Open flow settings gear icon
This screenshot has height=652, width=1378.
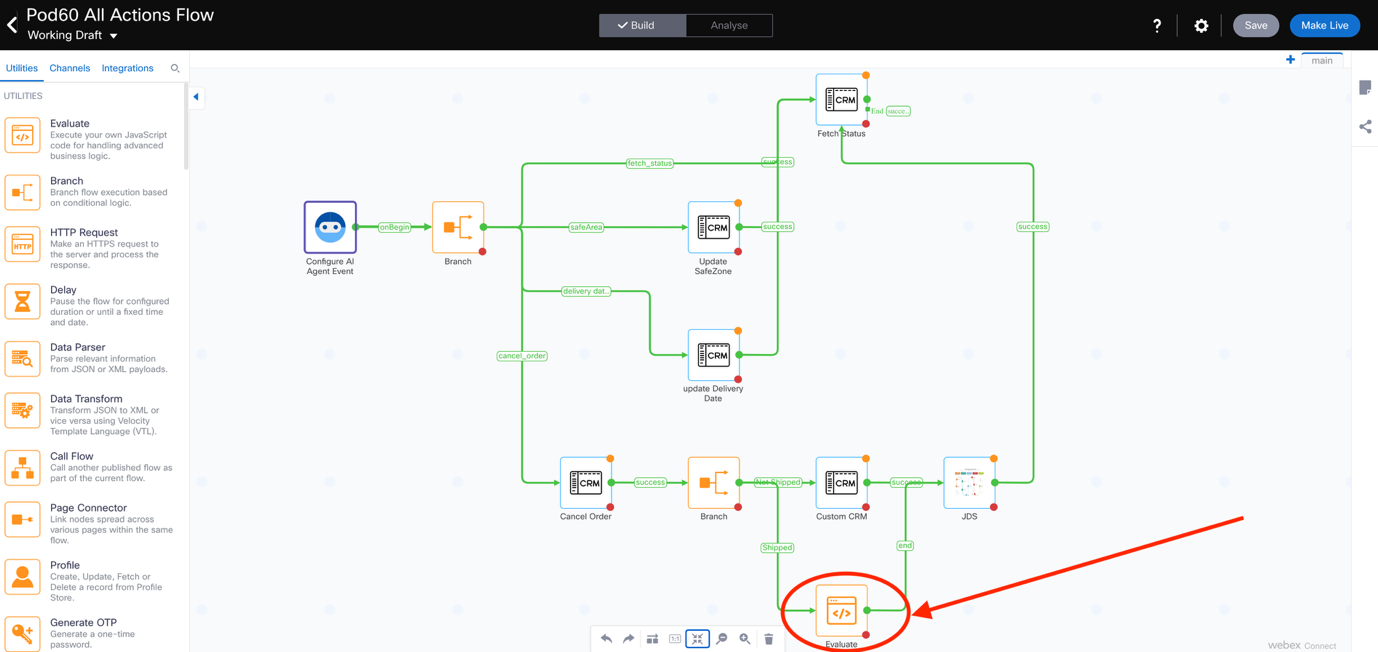click(x=1201, y=26)
